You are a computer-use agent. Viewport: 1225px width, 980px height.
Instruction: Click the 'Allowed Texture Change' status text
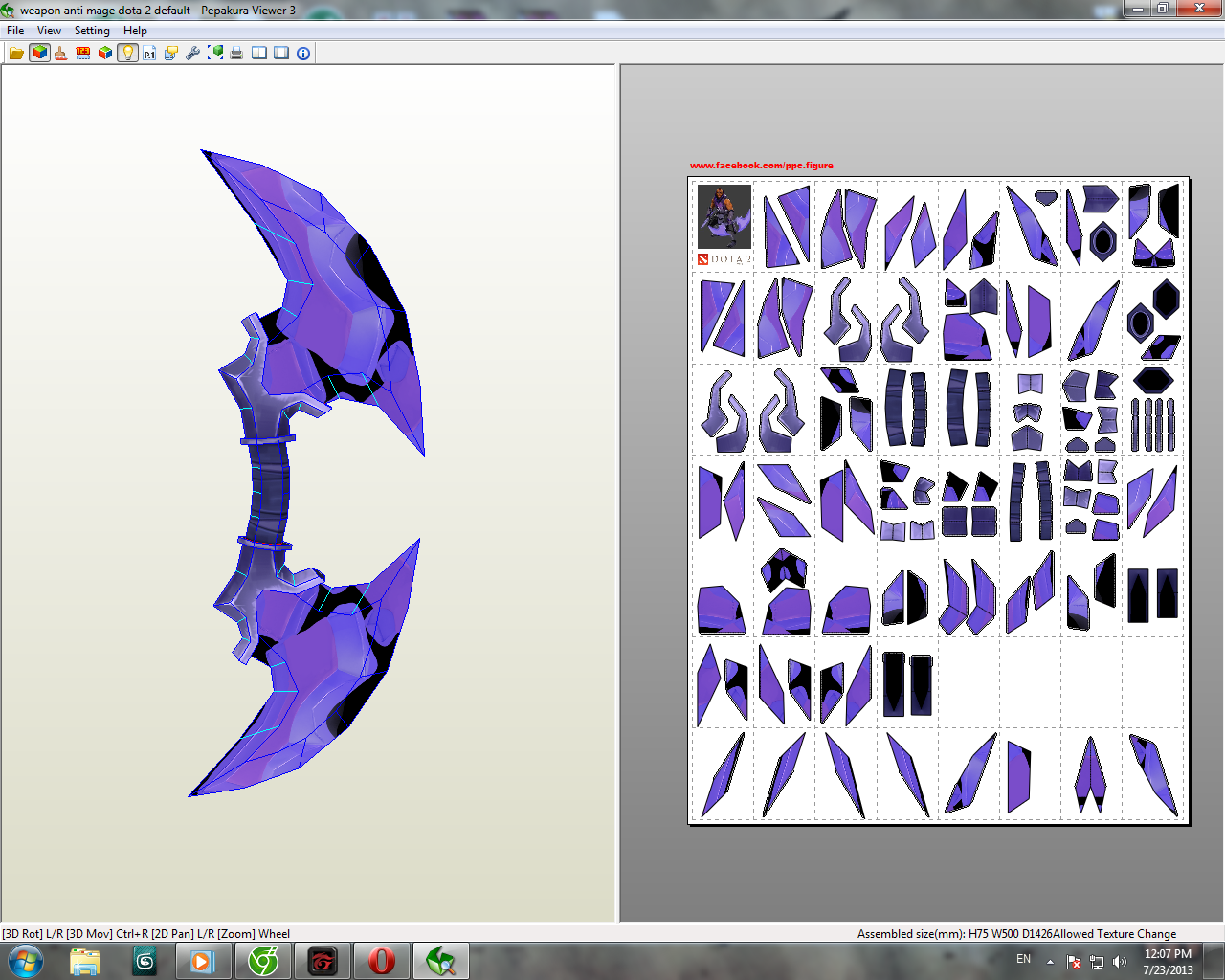tap(1115, 934)
